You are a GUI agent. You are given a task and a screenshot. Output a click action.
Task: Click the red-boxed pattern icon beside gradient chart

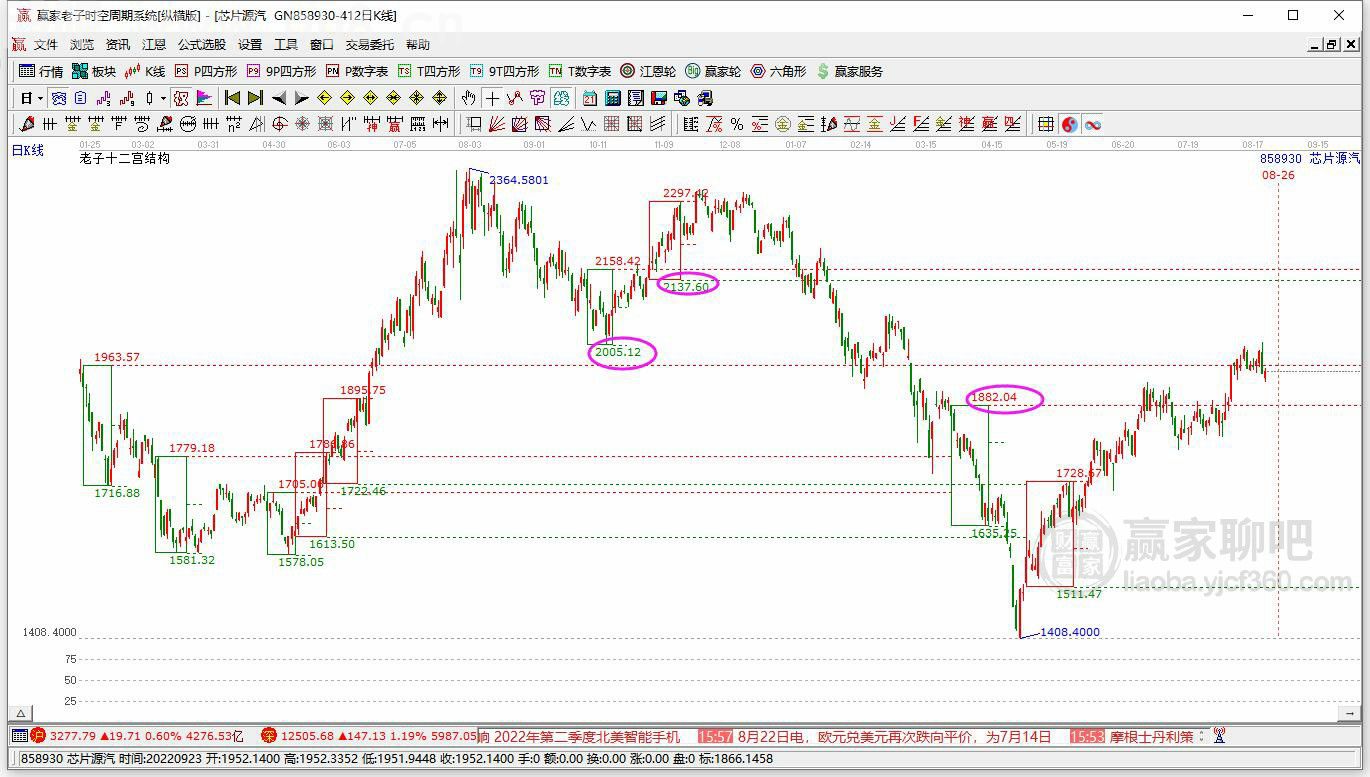coord(180,98)
